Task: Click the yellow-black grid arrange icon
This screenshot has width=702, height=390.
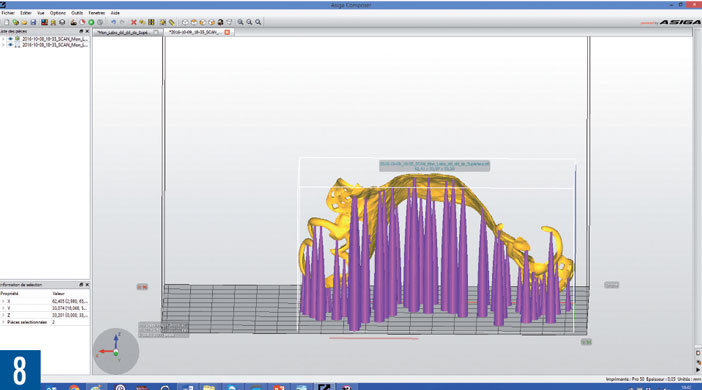Action: [x=151, y=22]
